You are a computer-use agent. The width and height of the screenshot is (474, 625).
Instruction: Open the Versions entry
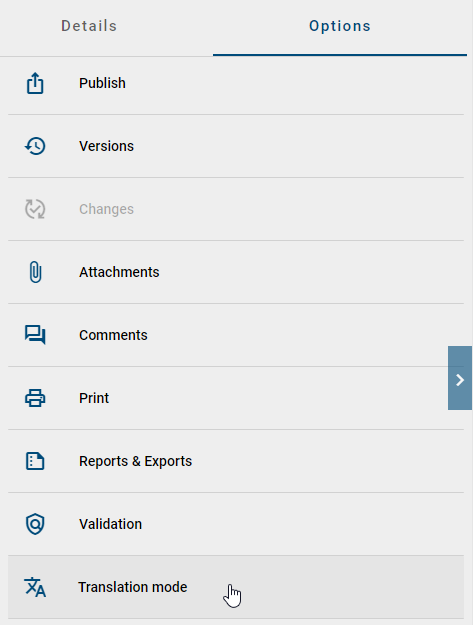pyautogui.click(x=236, y=146)
